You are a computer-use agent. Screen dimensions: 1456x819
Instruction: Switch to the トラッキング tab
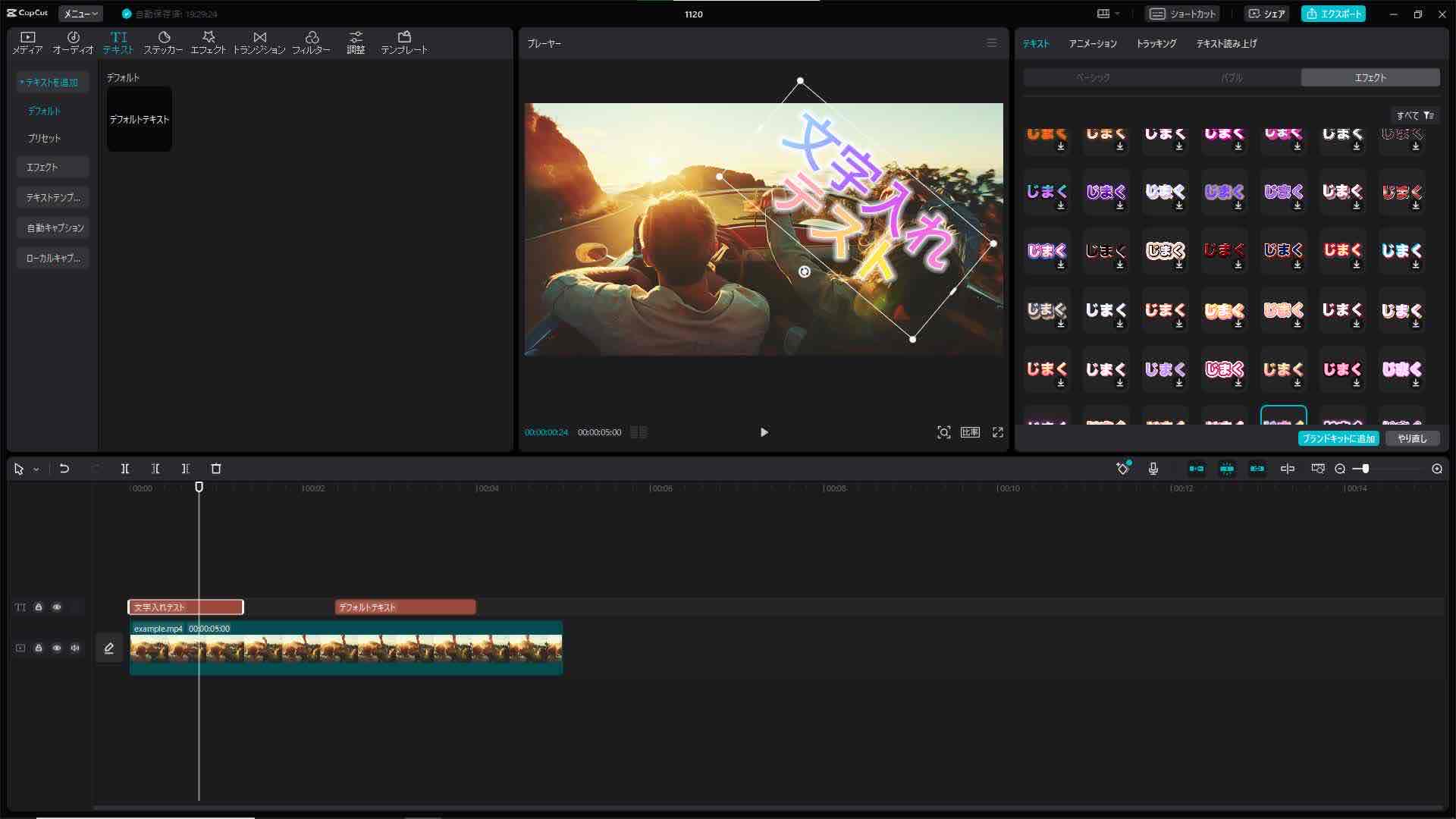pos(1156,44)
